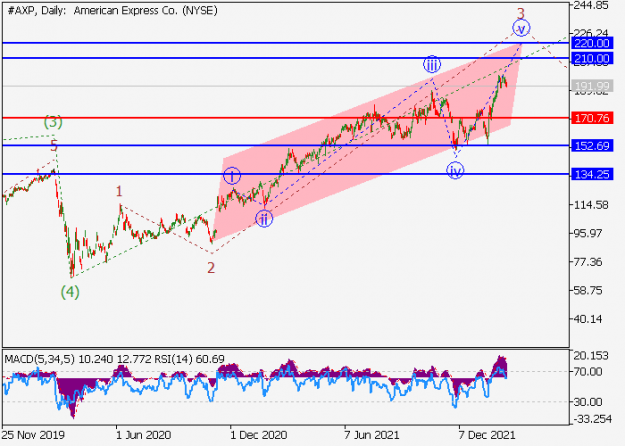Click the 58.75 price axis value
The image size is (625, 446).
588,290
